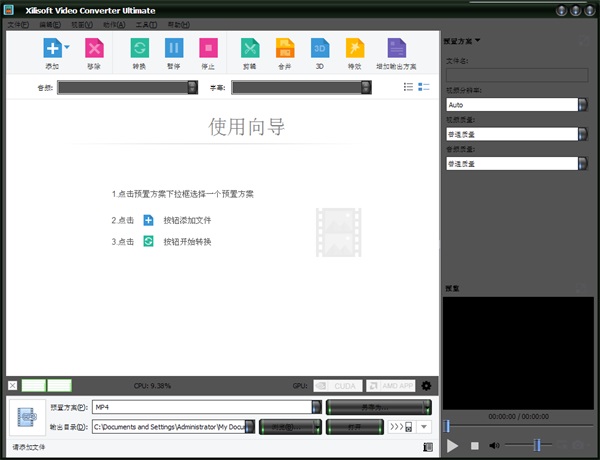This screenshot has height=460, width=600.
Task: Click the Add file (添加) icon
Action: pyautogui.click(x=52, y=48)
